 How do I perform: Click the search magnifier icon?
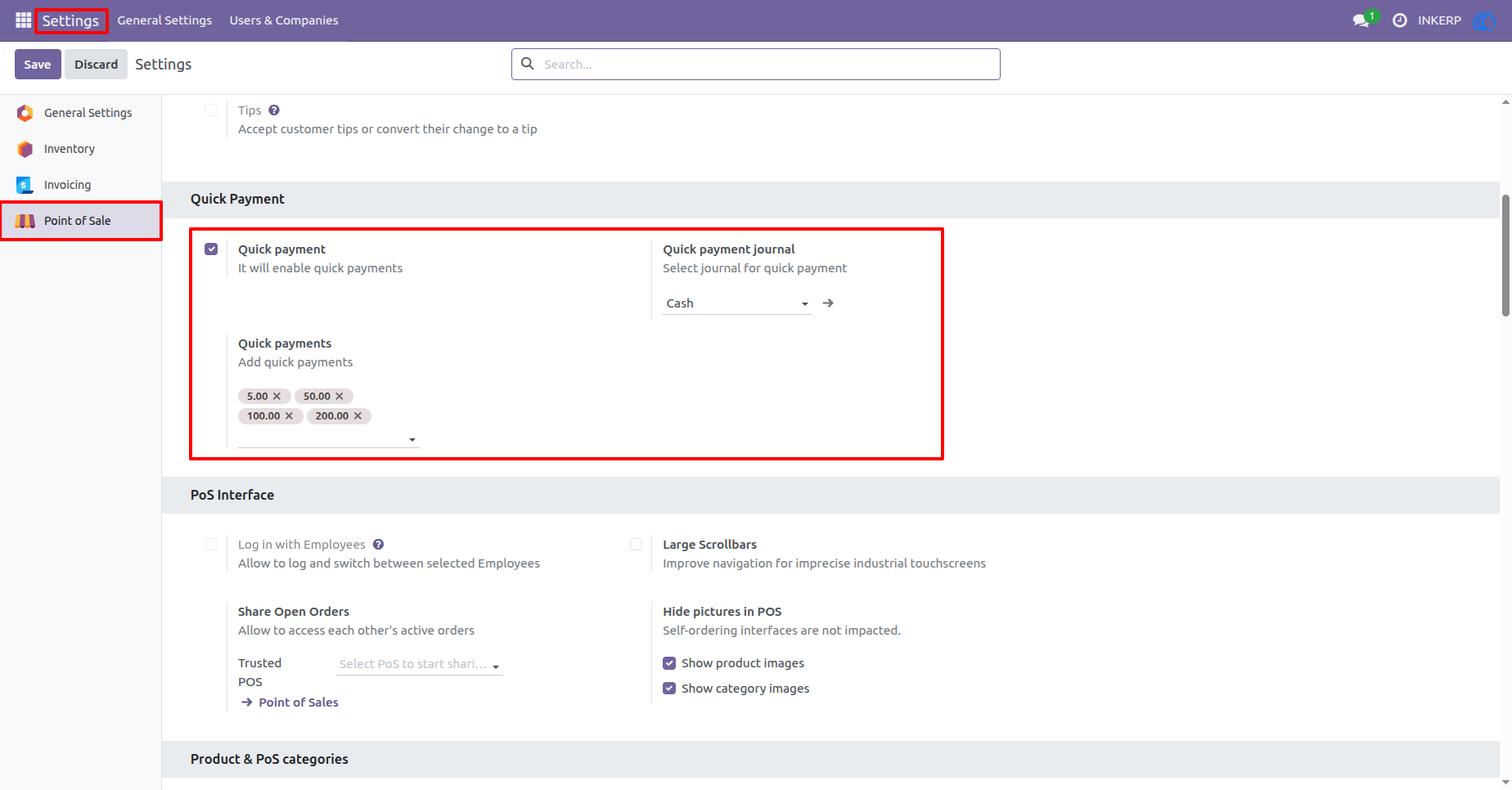pos(528,64)
